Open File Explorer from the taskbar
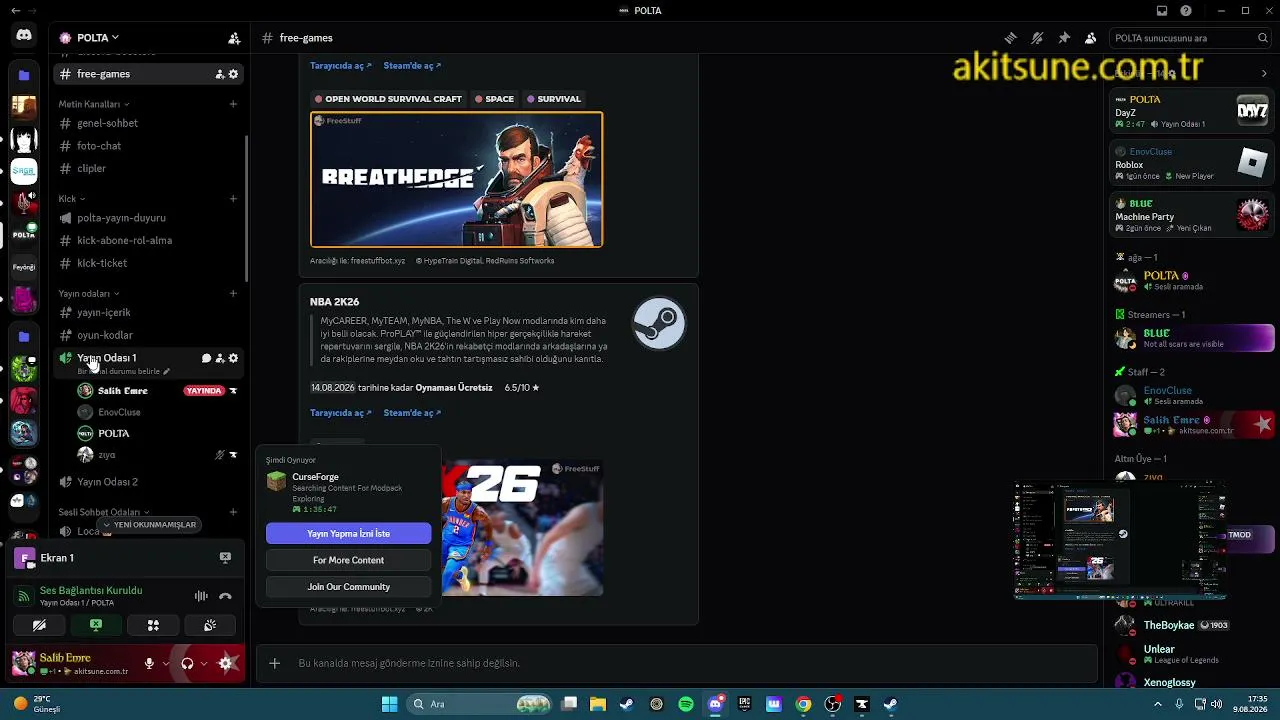Image resolution: width=1280 pixels, height=720 pixels. tap(598, 704)
